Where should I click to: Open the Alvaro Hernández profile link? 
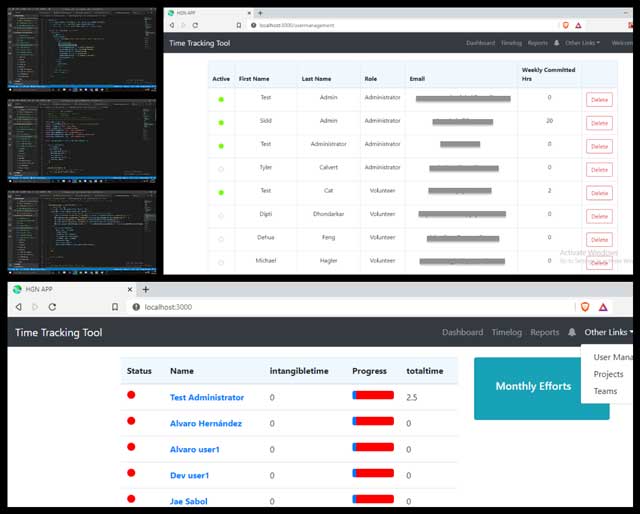tap(205, 423)
